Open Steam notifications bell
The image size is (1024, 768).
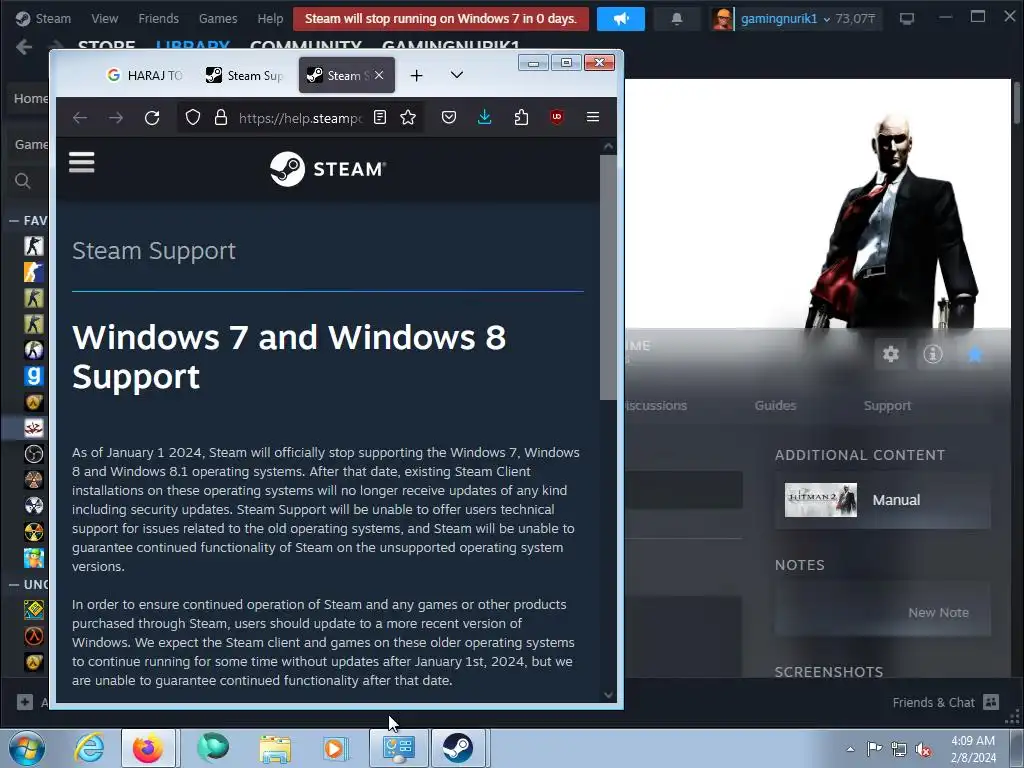click(677, 19)
